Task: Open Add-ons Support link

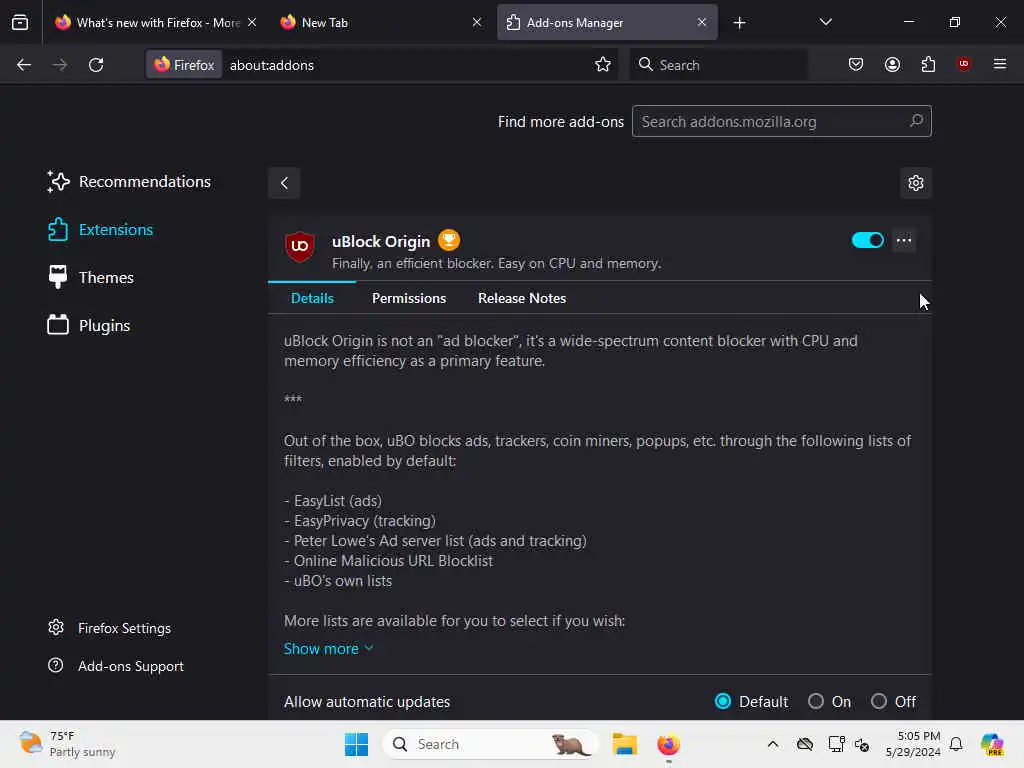Action: 116,666
